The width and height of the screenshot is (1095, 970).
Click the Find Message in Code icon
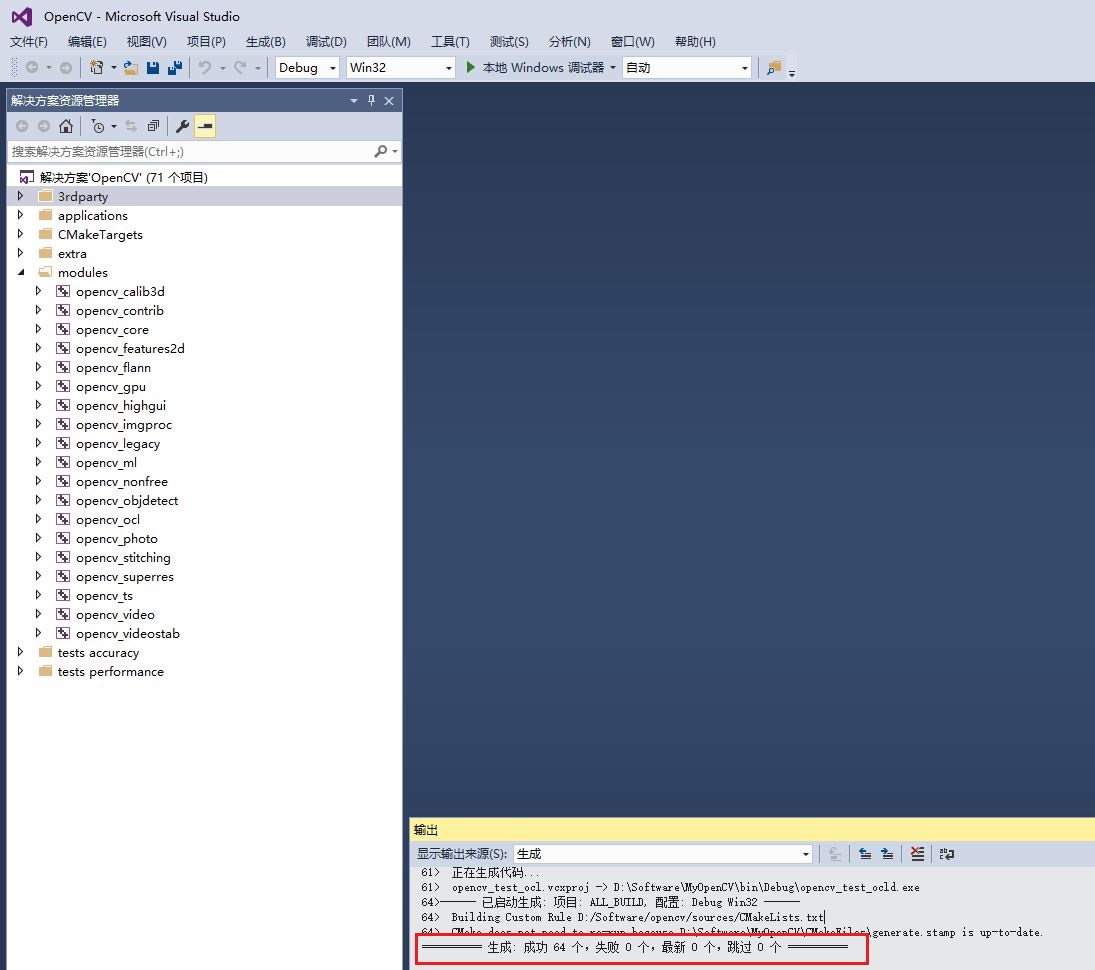tap(835, 853)
